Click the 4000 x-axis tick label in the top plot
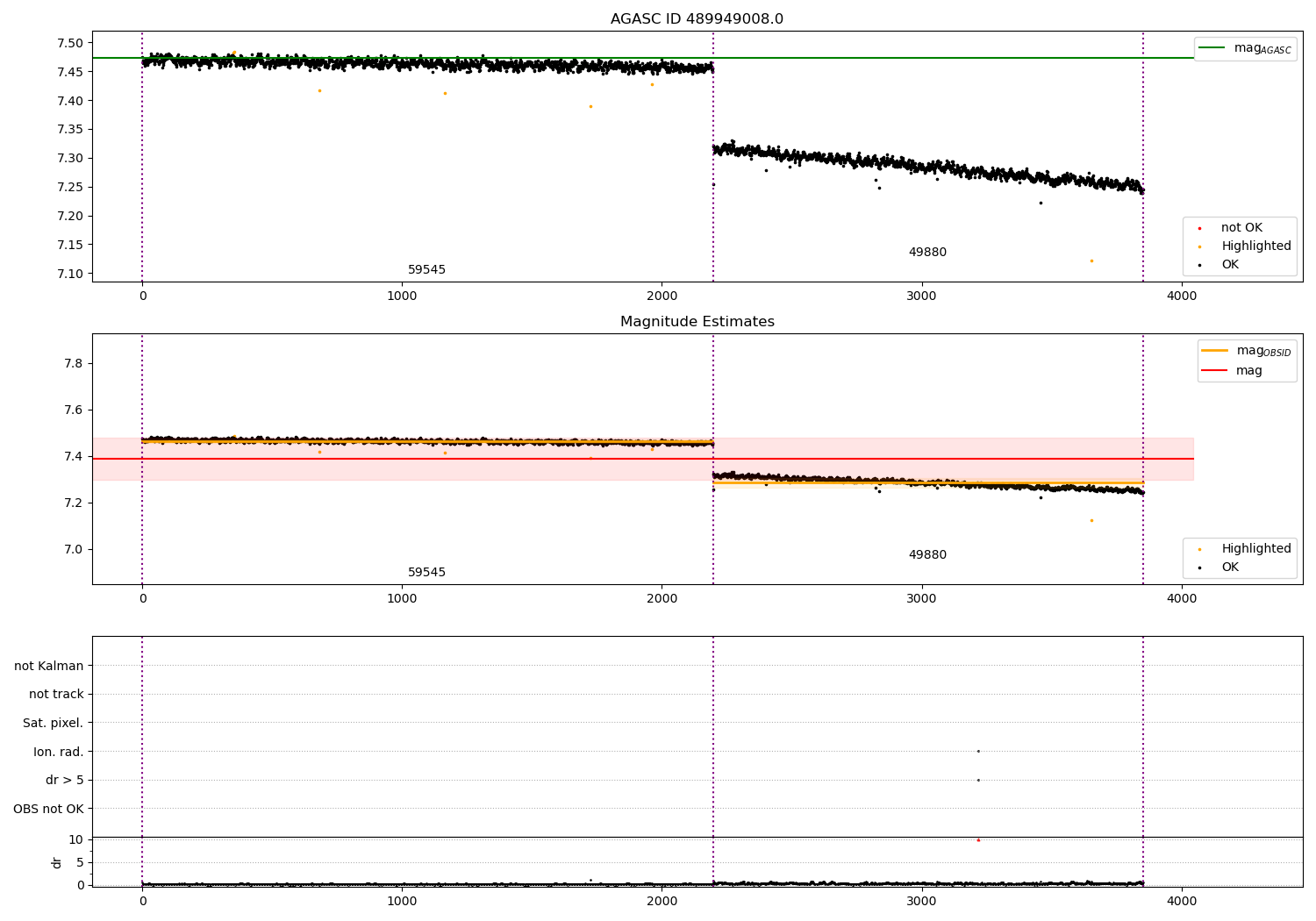 [x=1182, y=296]
